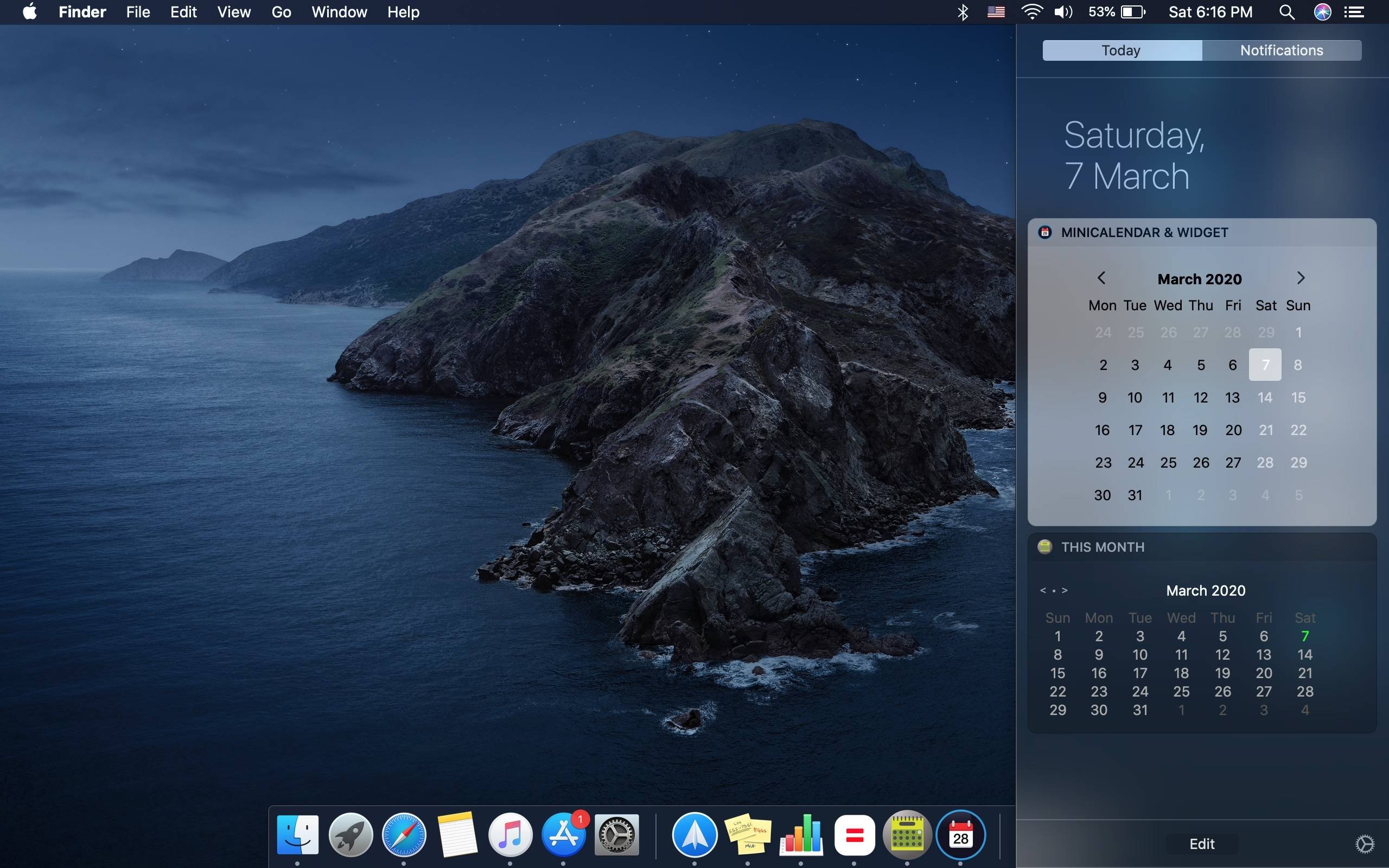The height and width of the screenshot is (868, 1389).
Task: Click the Saturday, 7 March date heading
Action: (1134, 155)
